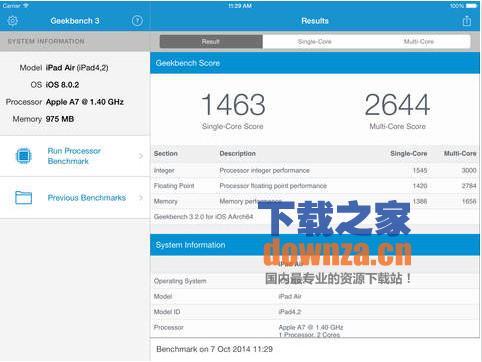Click Floating Point multi-core value 2784
Viewport: 482px width, 362px height.
[469, 186]
